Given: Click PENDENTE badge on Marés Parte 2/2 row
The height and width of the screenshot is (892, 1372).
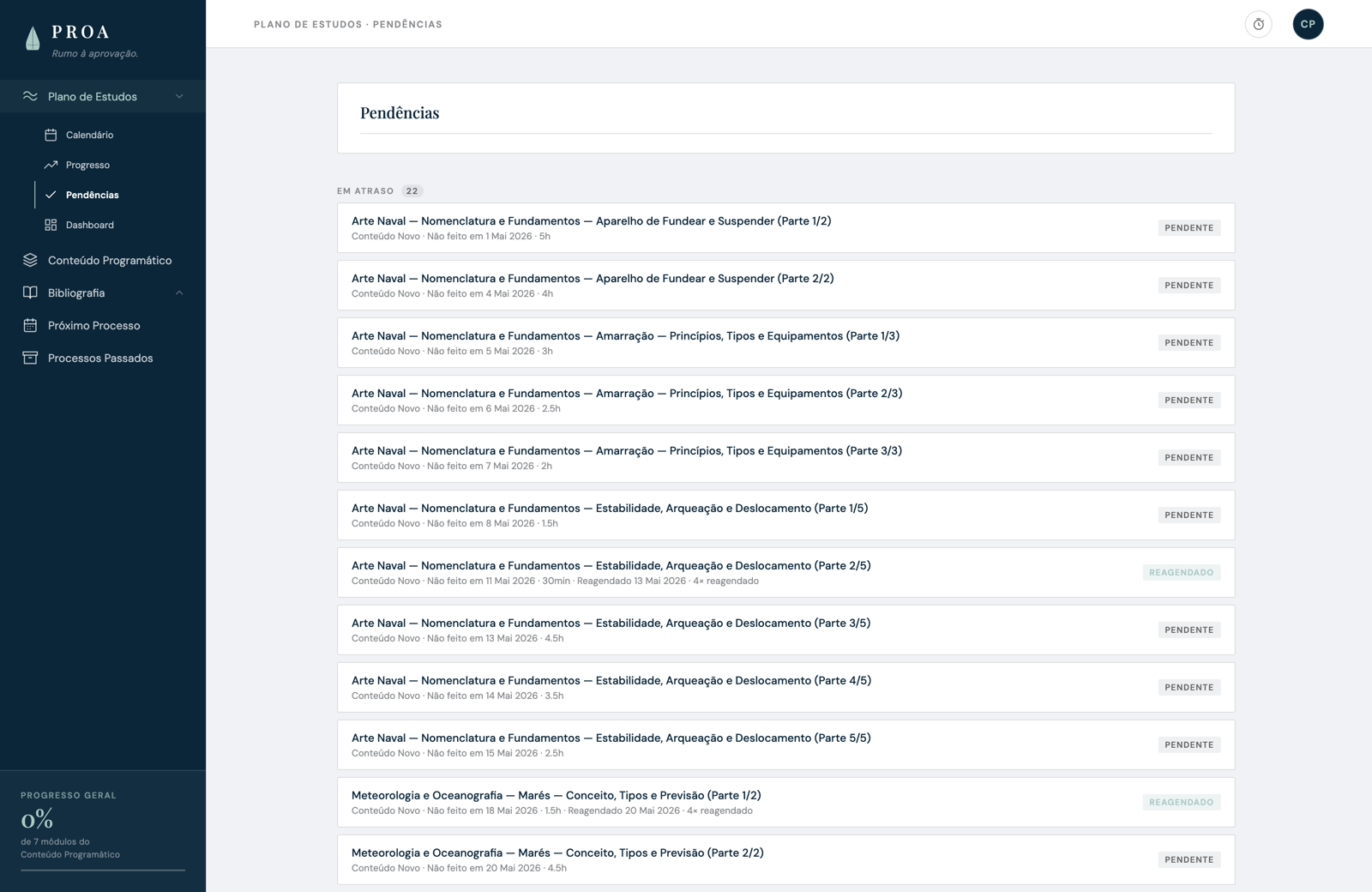Looking at the screenshot, I should point(1188,860).
